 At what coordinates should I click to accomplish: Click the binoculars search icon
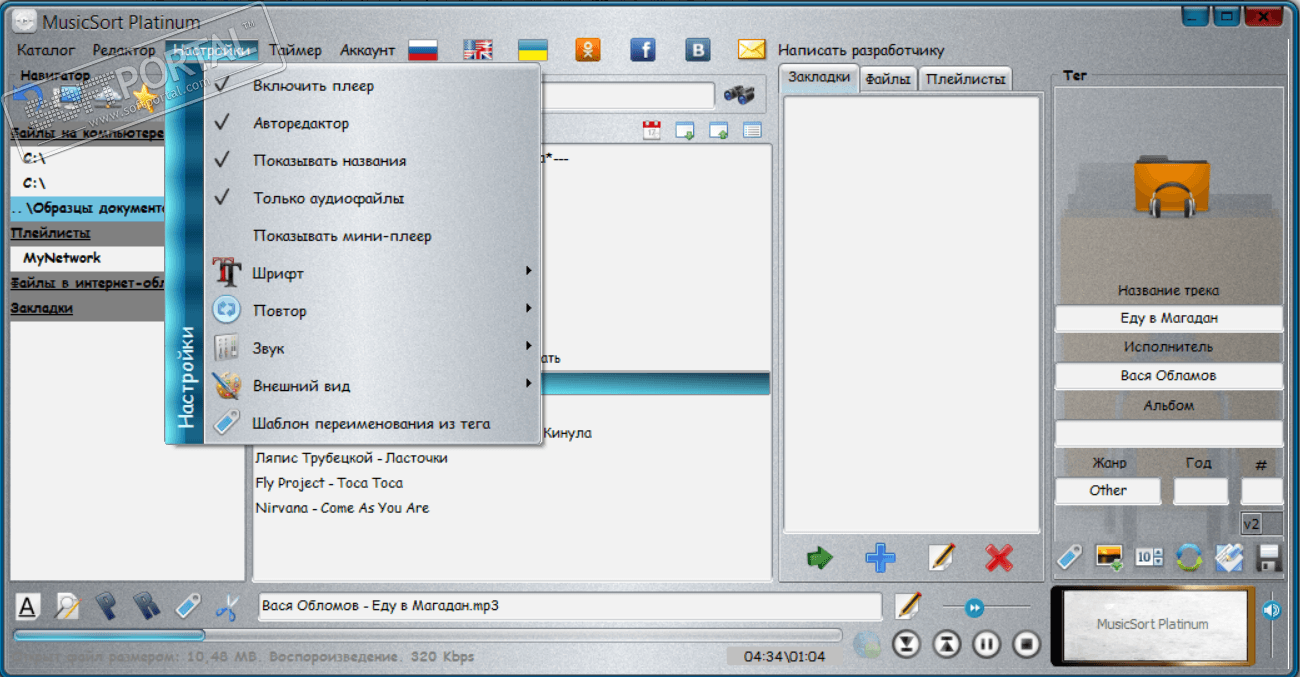(739, 96)
